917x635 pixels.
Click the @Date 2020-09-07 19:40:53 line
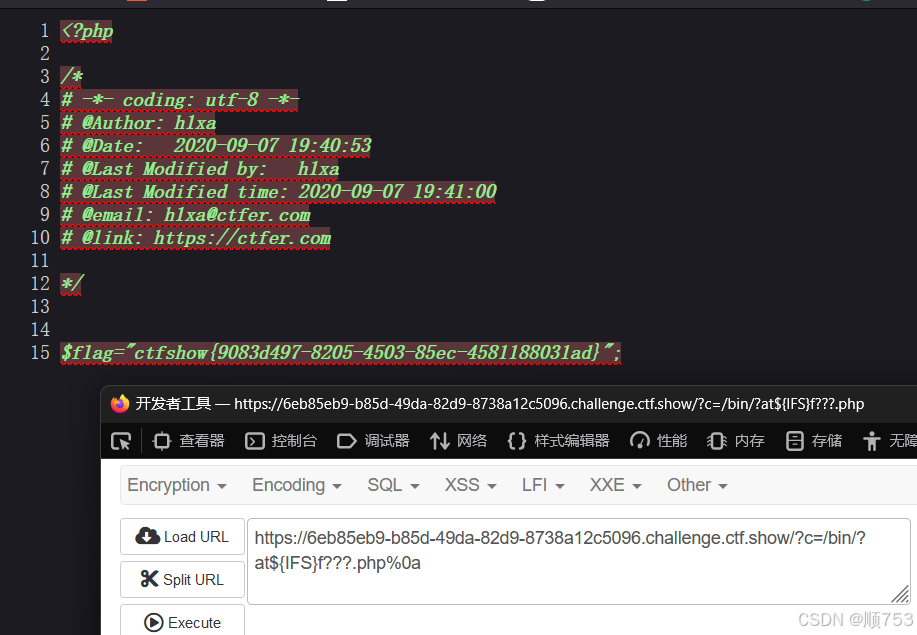click(x=216, y=146)
